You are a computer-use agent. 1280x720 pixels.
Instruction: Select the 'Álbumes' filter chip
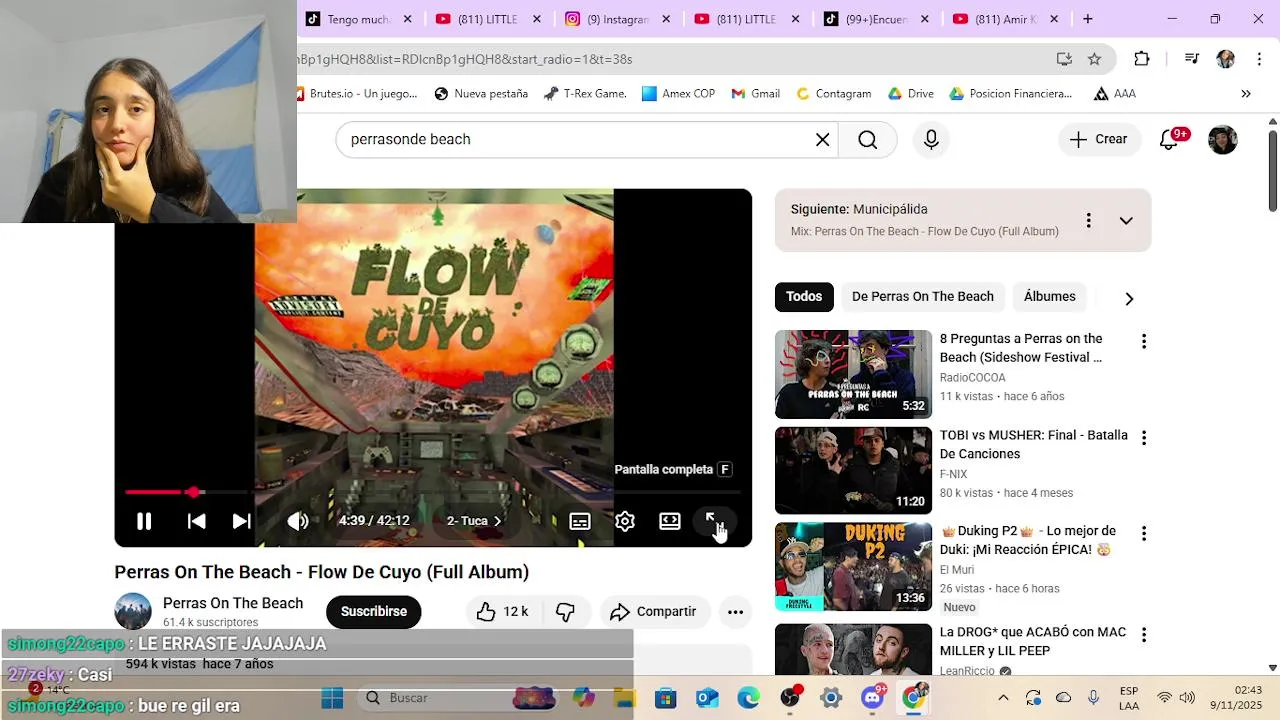[x=1050, y=297]
